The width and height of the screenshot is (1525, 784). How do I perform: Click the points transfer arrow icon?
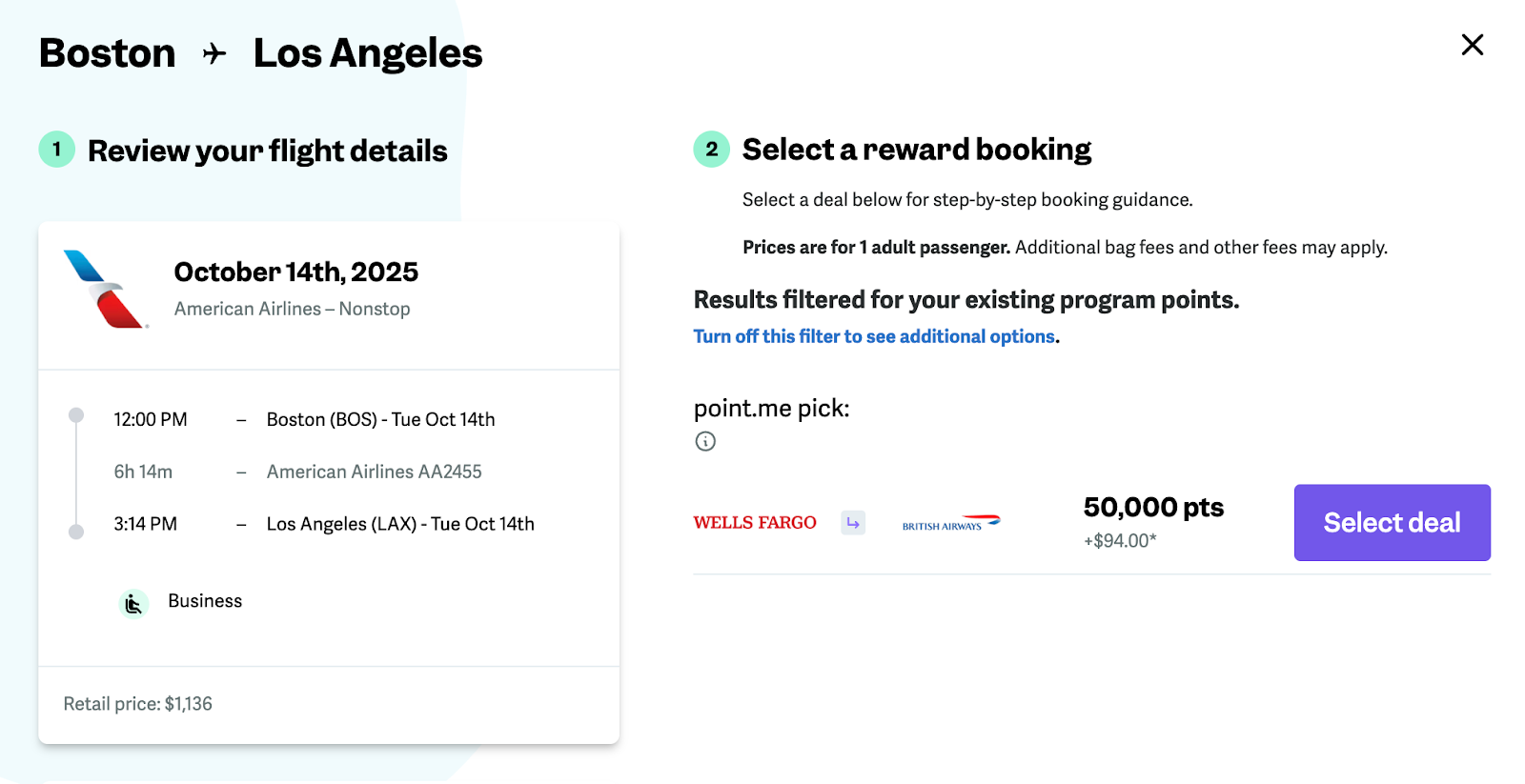tap(853, 523)
